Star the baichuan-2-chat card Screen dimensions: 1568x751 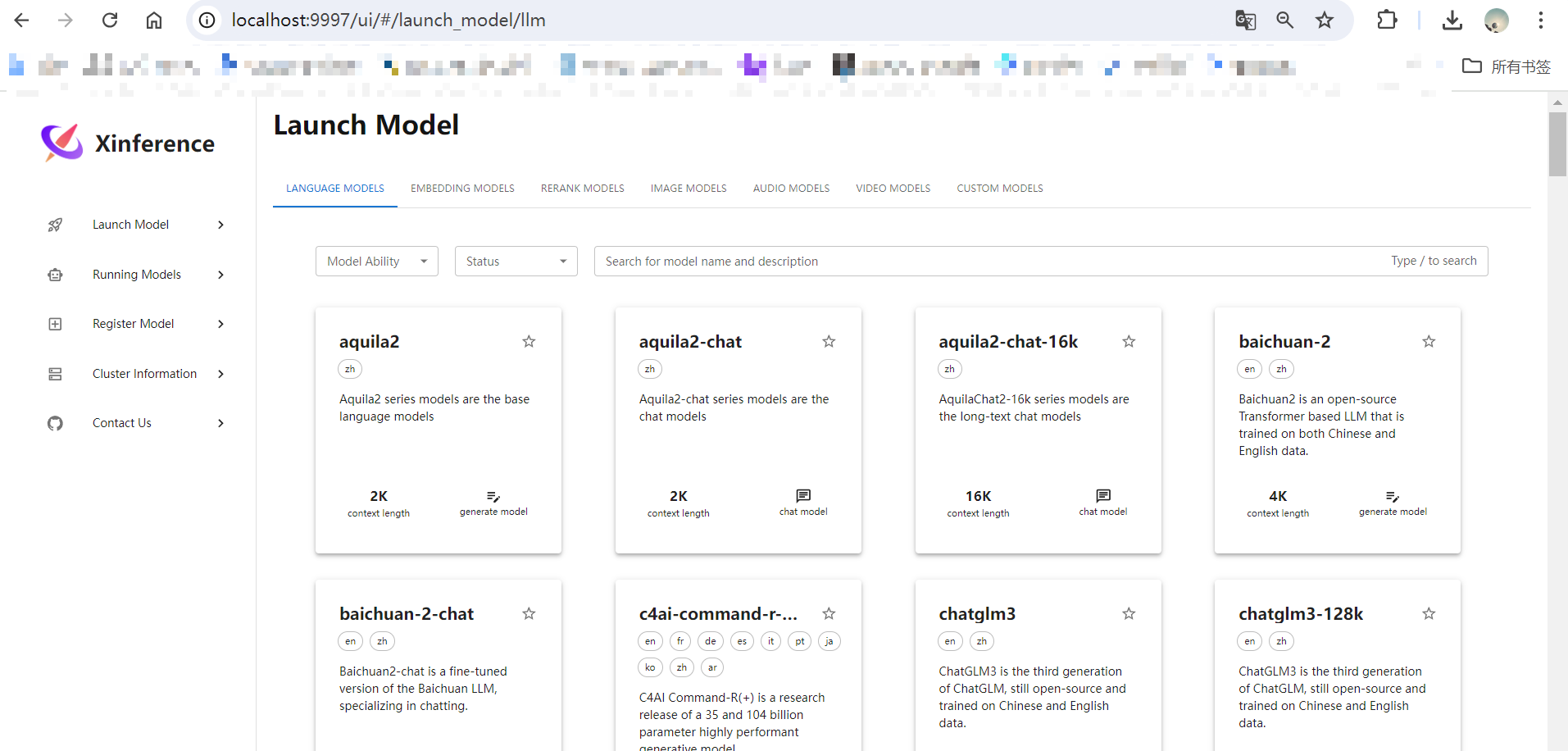pos(529,613)
